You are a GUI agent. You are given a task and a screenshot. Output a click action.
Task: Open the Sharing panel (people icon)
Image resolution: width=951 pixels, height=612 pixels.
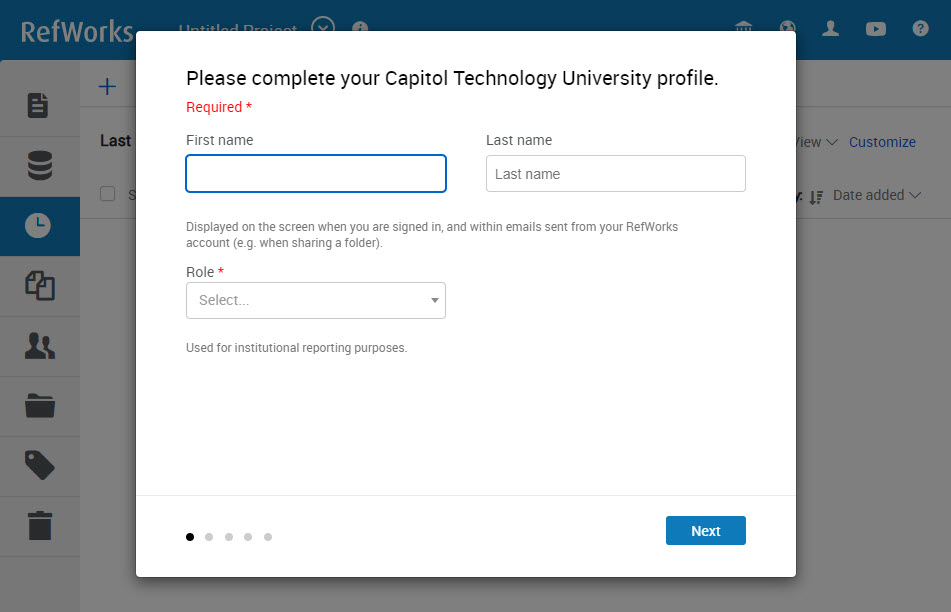tap(40, 346)
